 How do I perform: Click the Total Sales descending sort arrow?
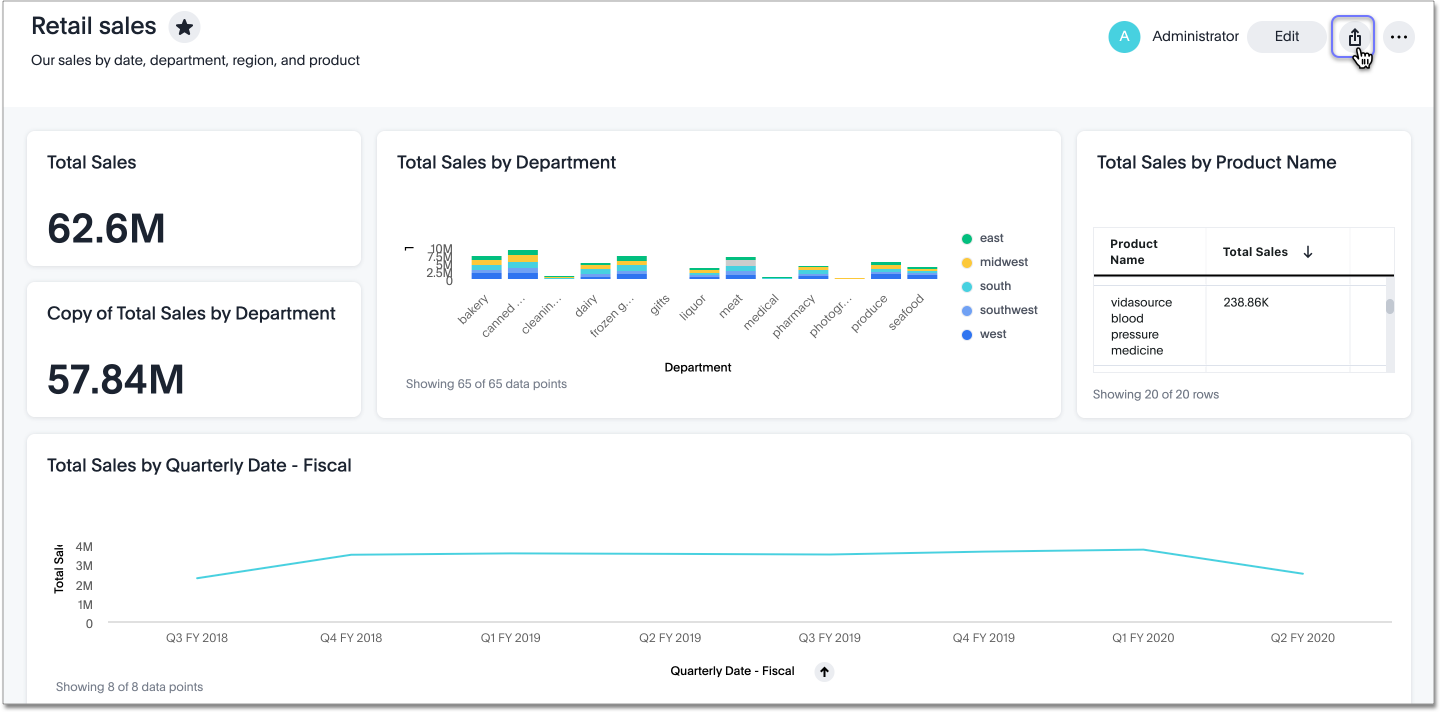point(1307,252)
